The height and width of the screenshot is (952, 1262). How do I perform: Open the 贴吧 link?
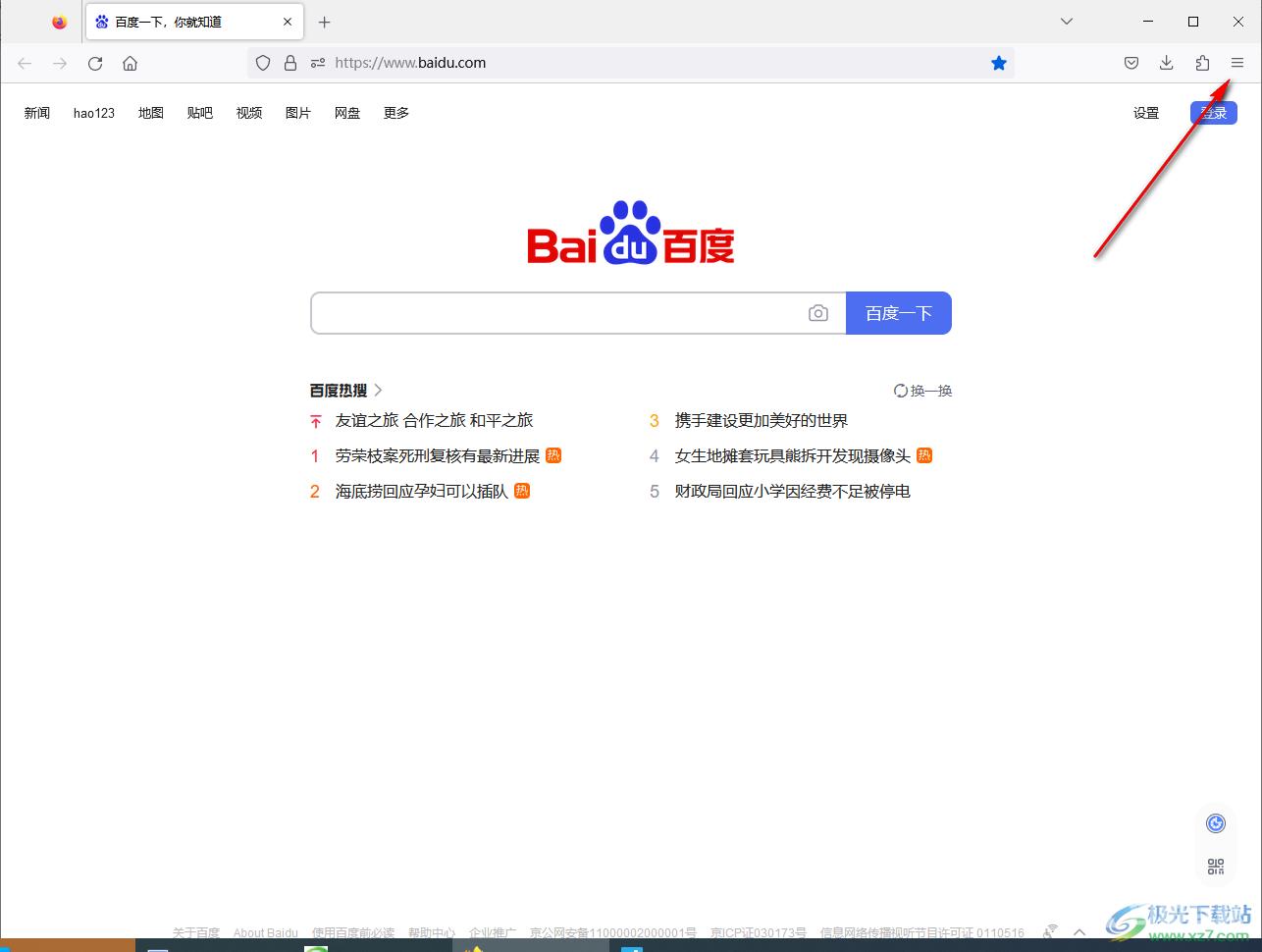coord(200,113)
